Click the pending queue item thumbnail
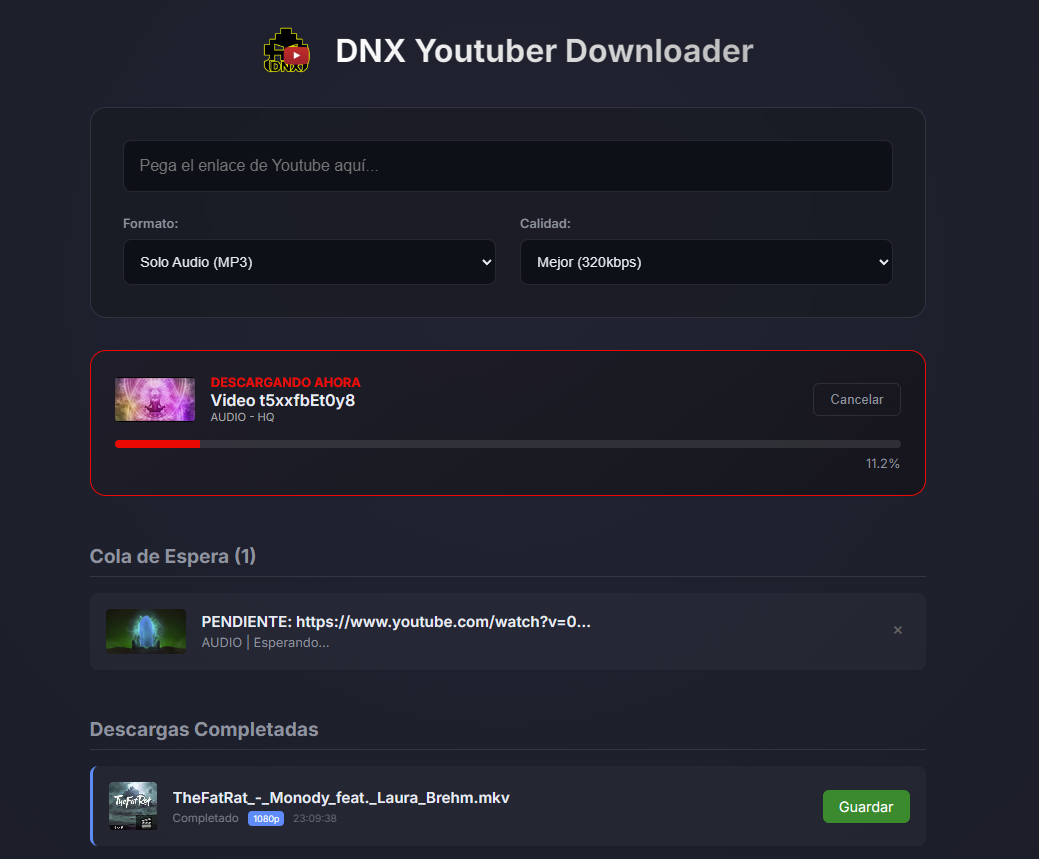 [146, 631]
